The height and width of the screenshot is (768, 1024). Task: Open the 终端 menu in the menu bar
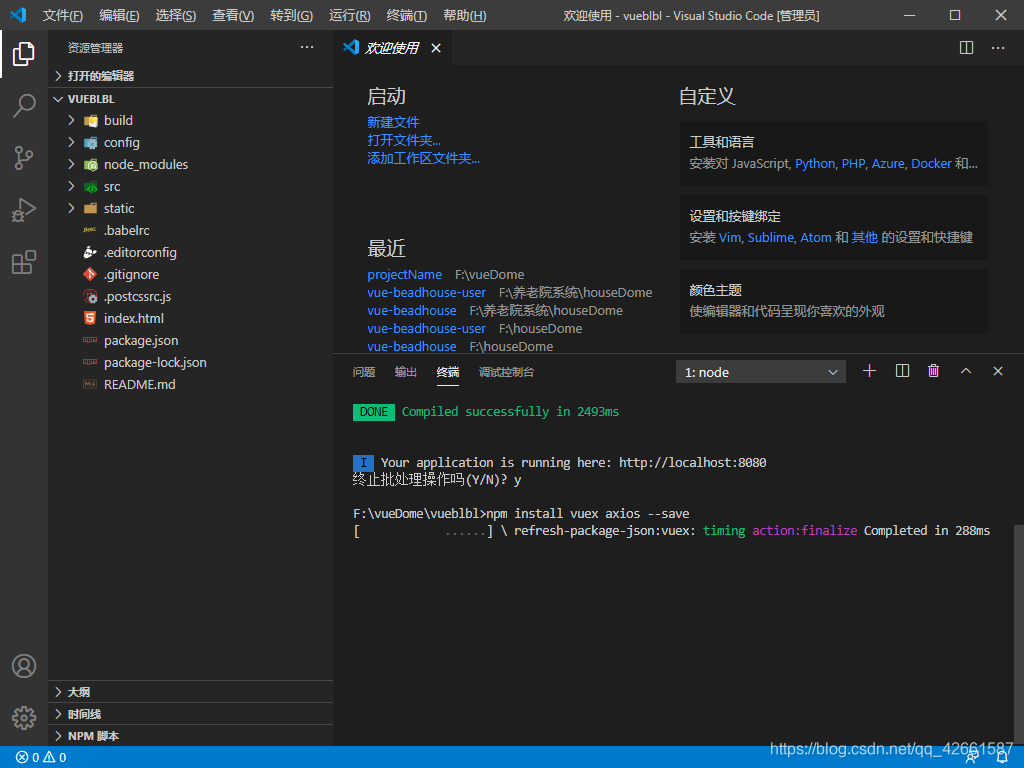[404, 15]
